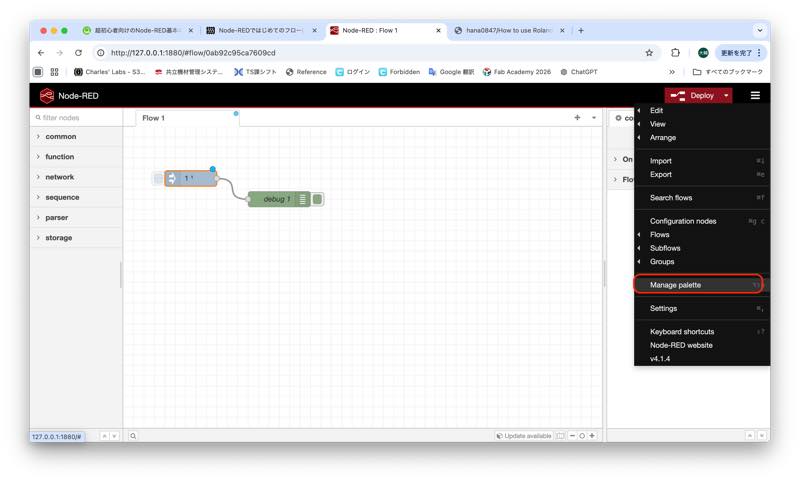Switch to the Flow 1 tab
The width and height of the screenshot is (800, 481).
(x=154, y=118)
